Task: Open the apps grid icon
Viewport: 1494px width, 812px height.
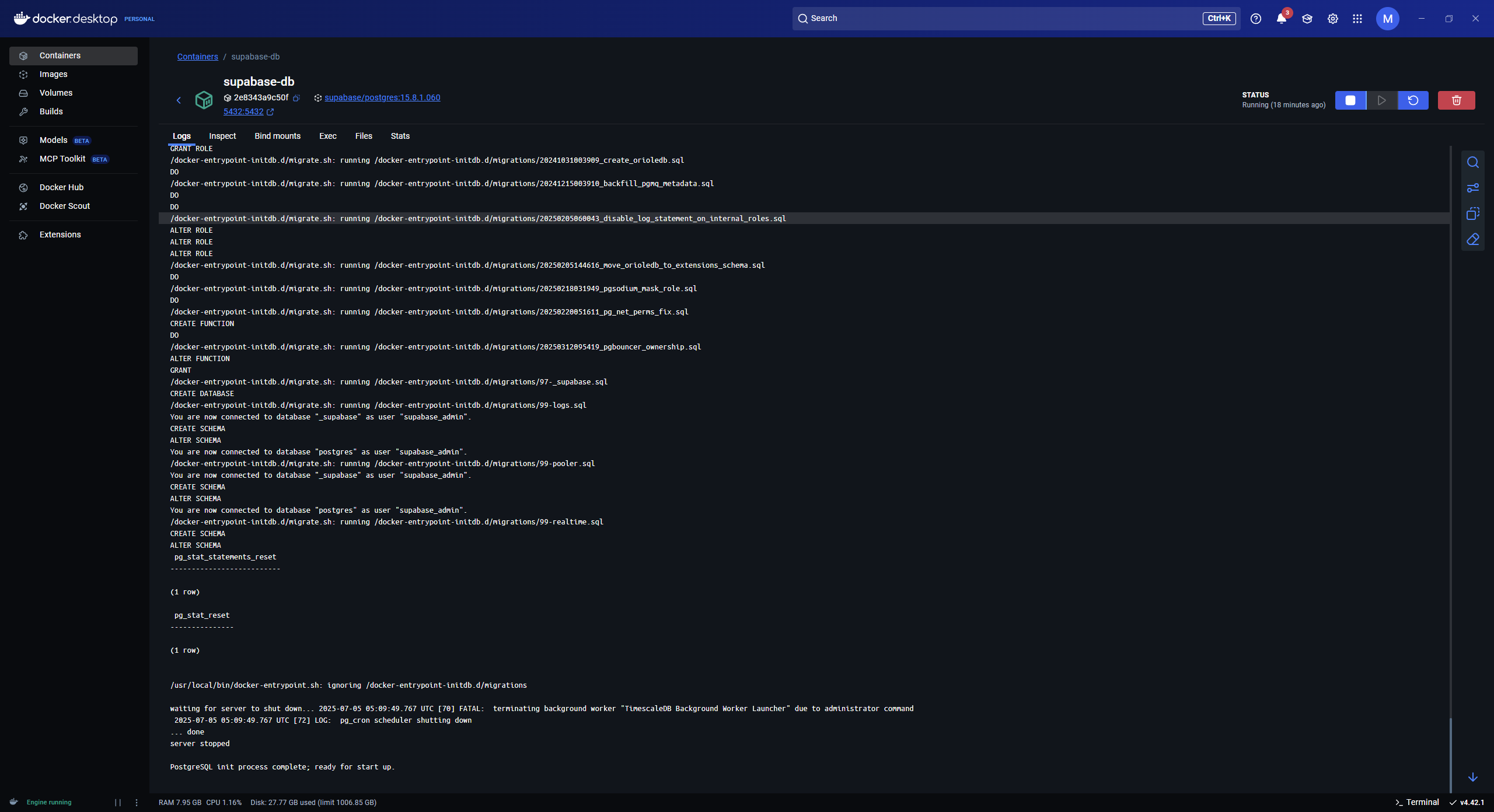Action: [1357, 19]
